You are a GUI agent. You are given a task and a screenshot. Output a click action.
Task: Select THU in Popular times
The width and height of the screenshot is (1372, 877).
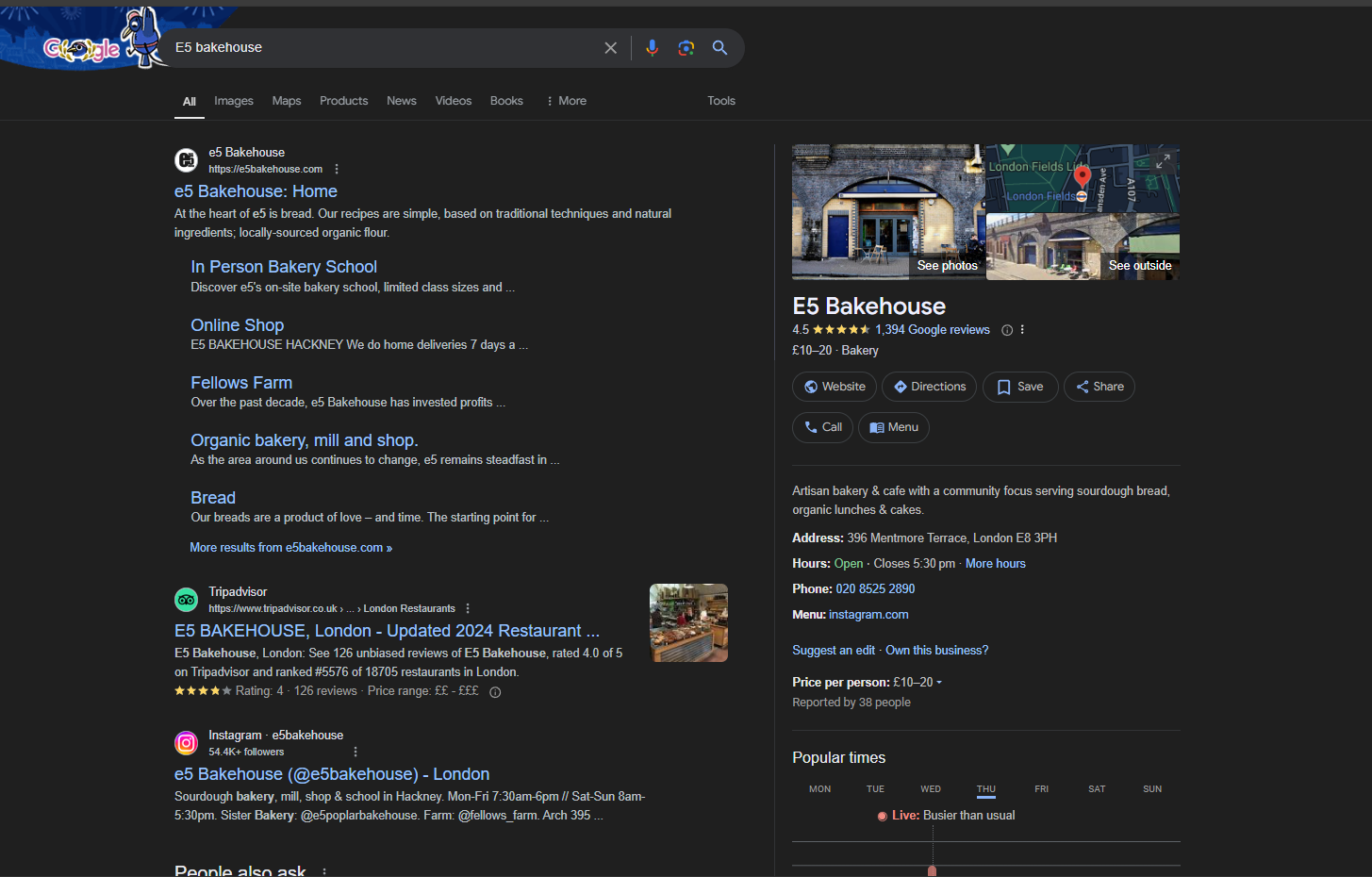click(986, 789)
